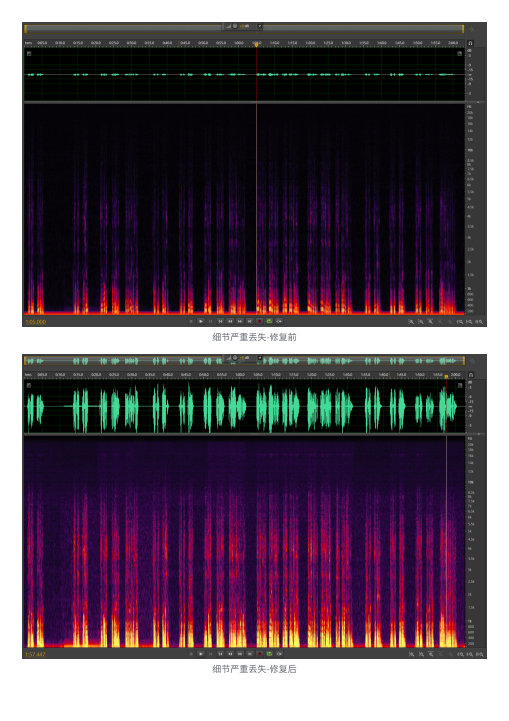Hit the red Record button in the lower editor
The height and width of the screenshot is (721, 509).
pyautogui.click(x=259, y=653)
